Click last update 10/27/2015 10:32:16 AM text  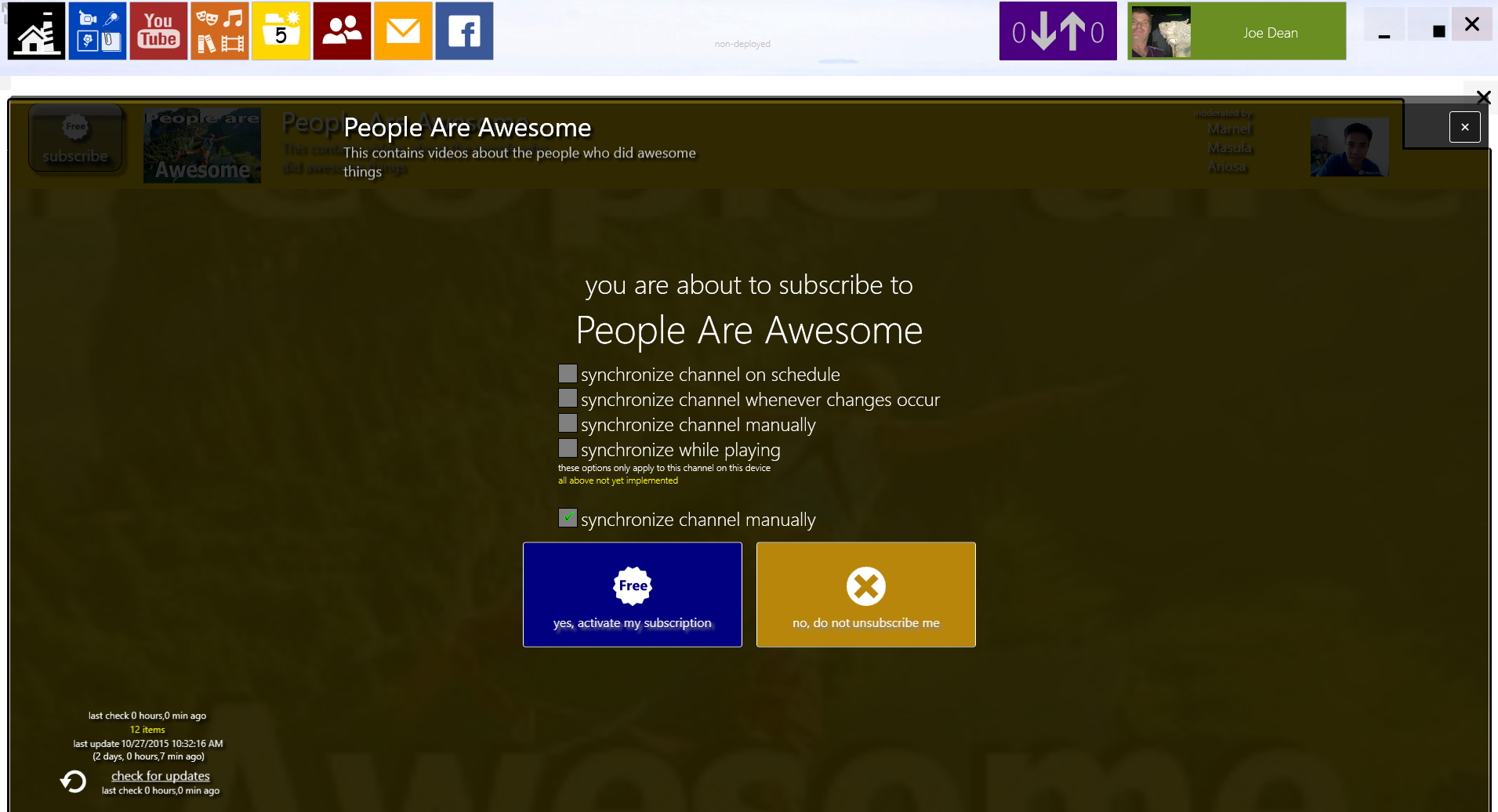(148, 744)
